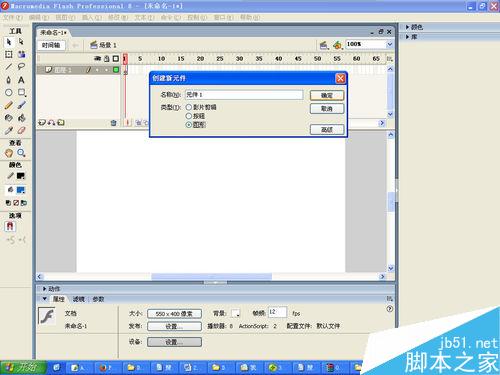Viewport: 500px width, 375px height.
Task: Toggle show/hide all layers eye
Action: pyautogui.click(x=97, y=59)
